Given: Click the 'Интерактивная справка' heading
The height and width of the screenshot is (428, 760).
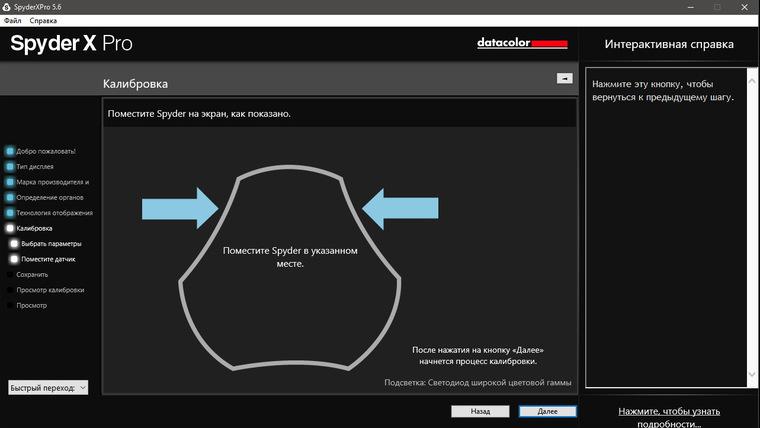Looking at the screenshot, I should [x=669, y=44].
